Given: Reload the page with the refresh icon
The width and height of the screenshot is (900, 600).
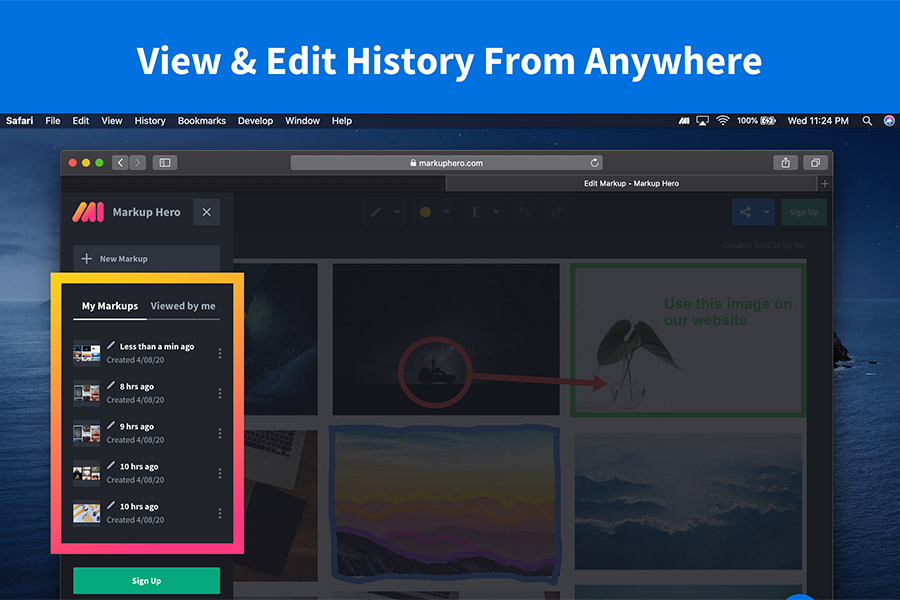Looking at the screenshot, I should (595, 162).
